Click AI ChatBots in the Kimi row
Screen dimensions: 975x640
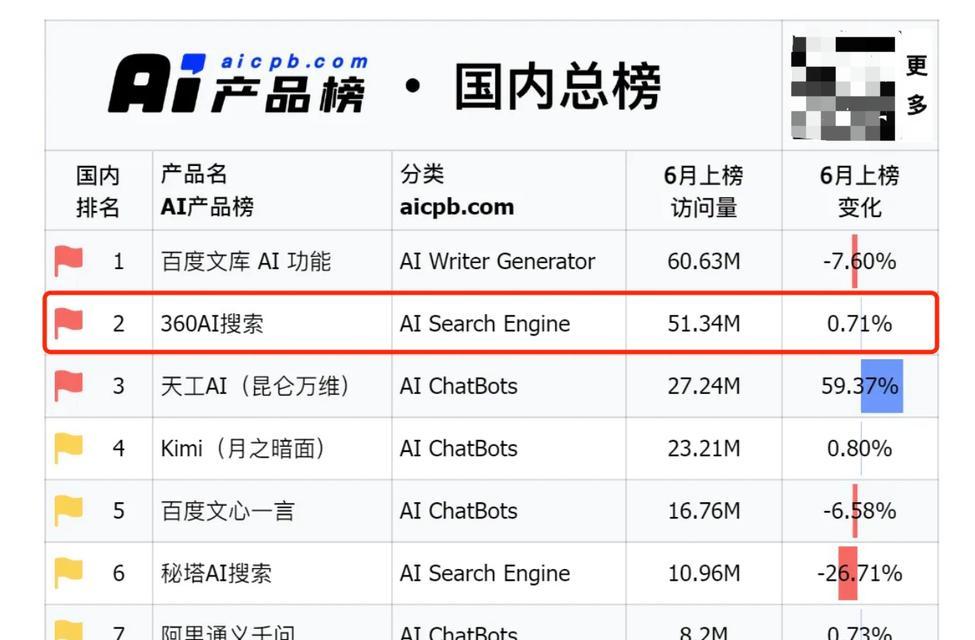pos(459,448)
